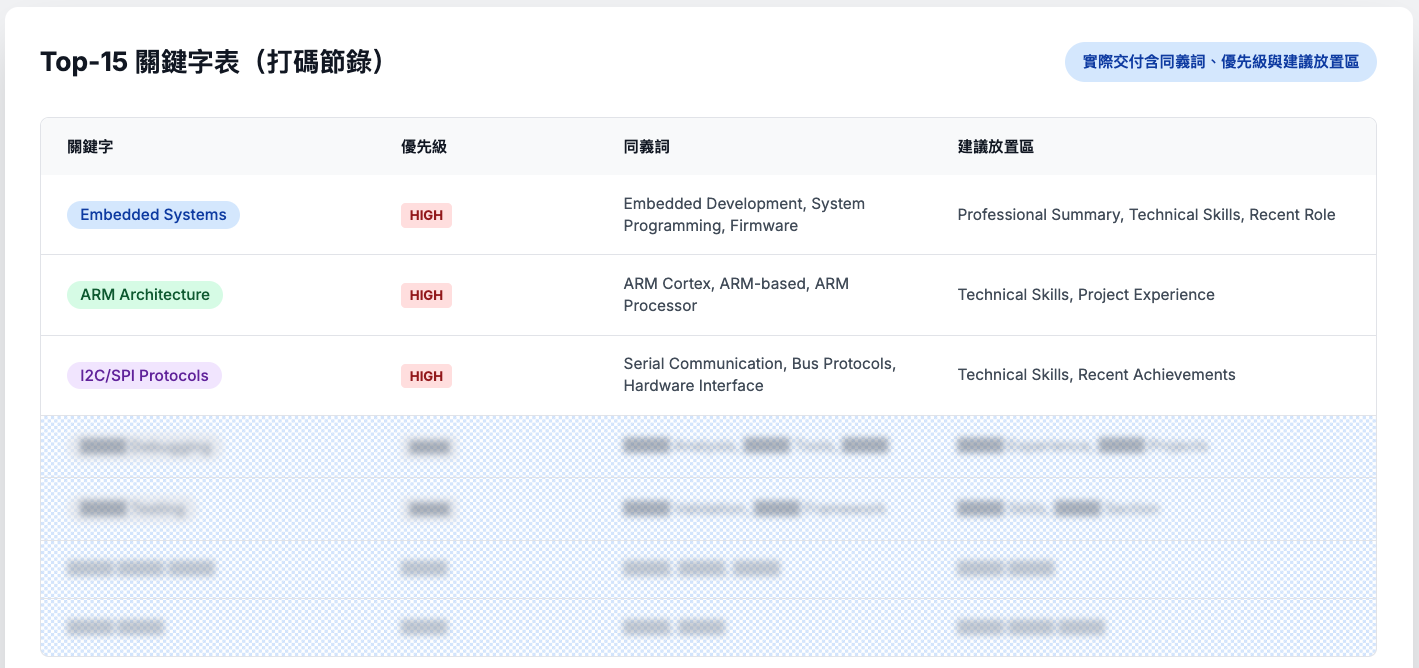The height and width of the screenshot is (668, 1419).
Task: Click the Technical Skills, Recent Achievements cell
Action: click(1096, 375)
